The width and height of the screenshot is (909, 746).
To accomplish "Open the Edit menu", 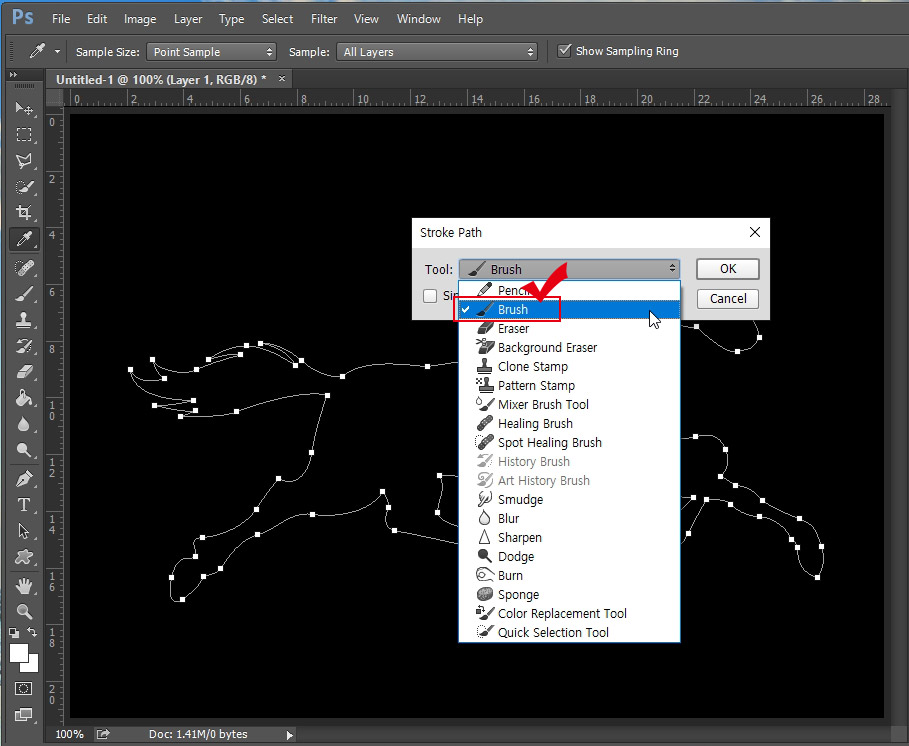I will pyautogui.click(x=97, y=19).
